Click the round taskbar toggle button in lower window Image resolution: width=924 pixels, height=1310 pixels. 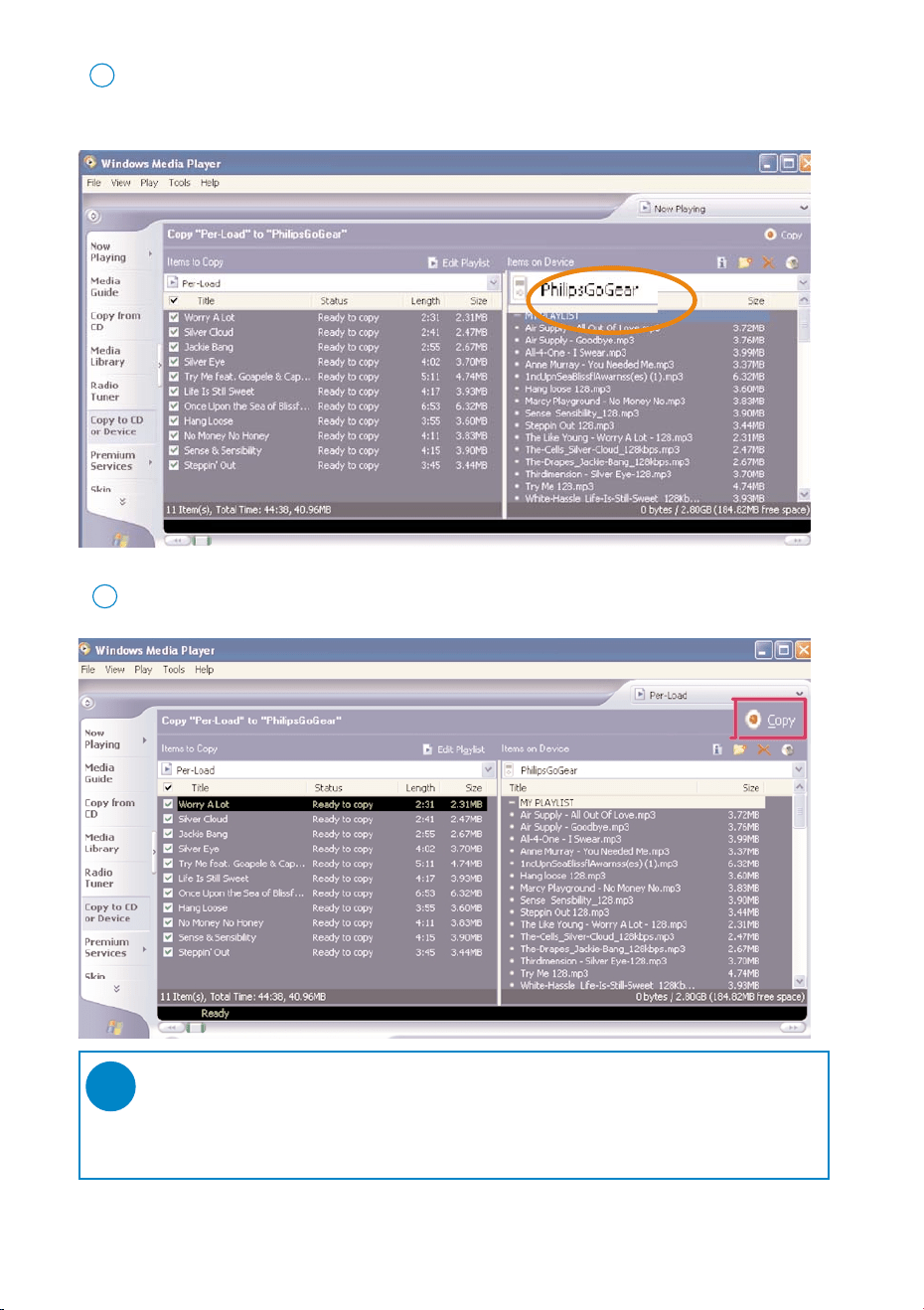pos(88,703)
